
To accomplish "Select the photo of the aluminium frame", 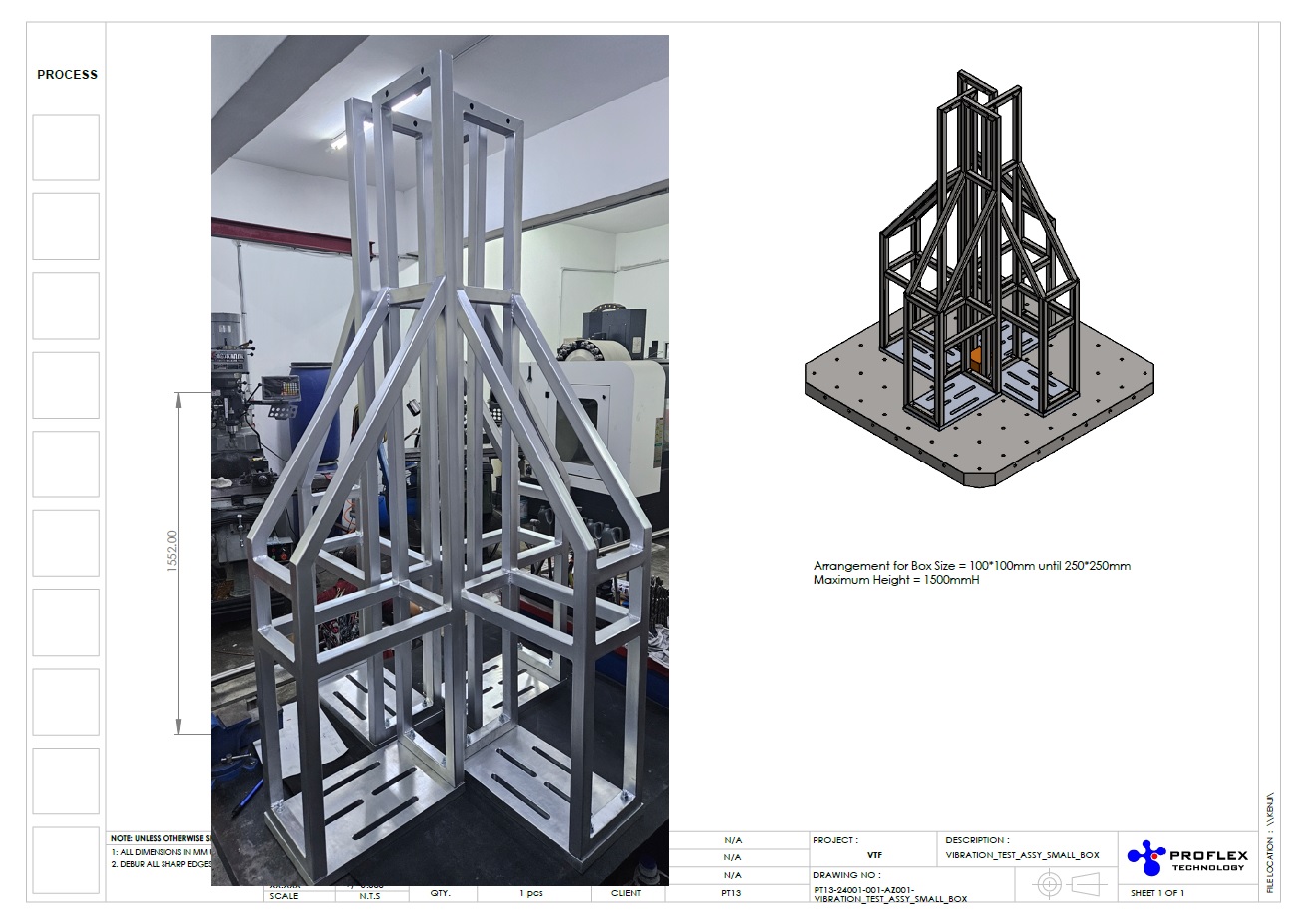I will point(440,460).
